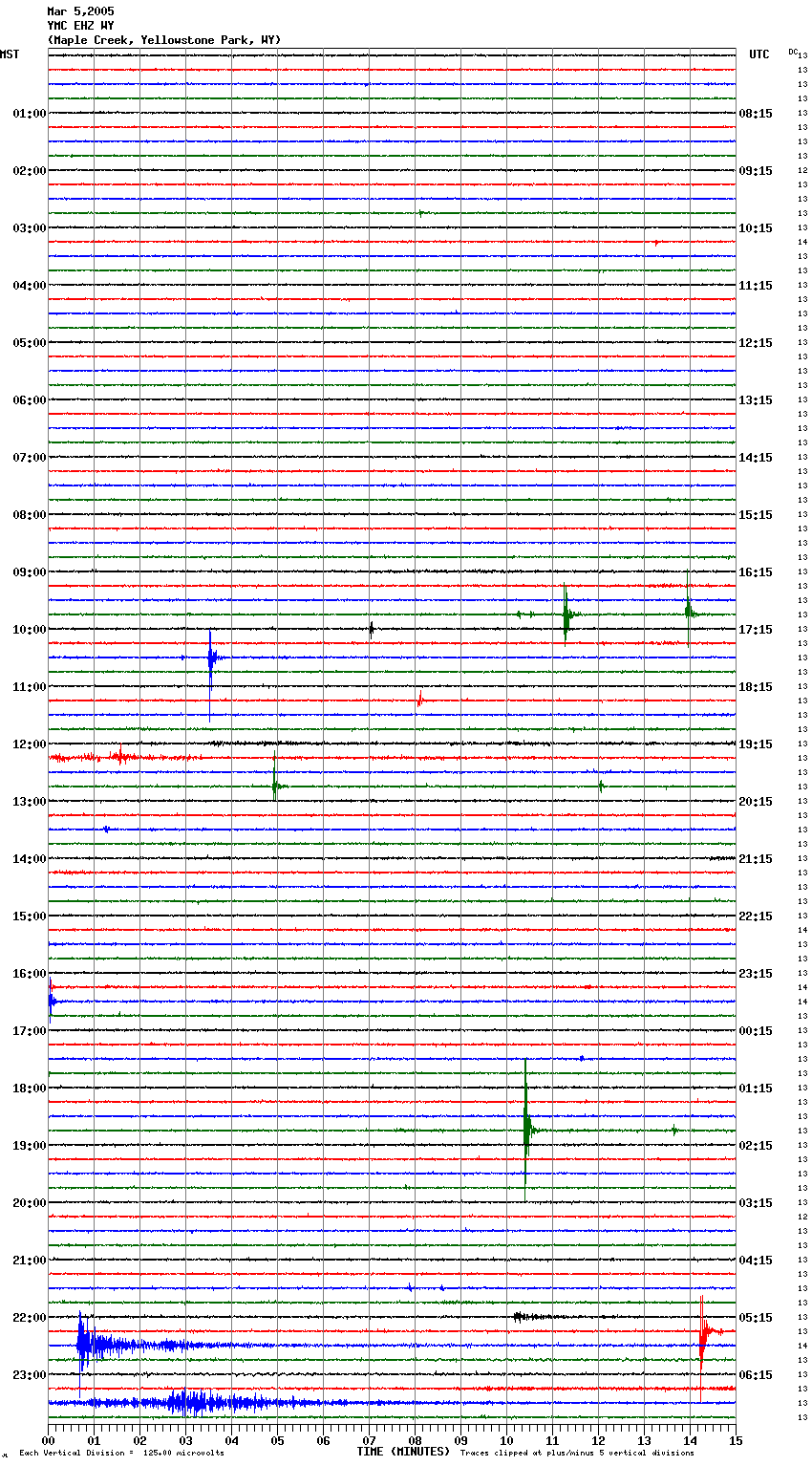
Task: Click the MST time label '15:00'
Action: [x=30, y=916]
